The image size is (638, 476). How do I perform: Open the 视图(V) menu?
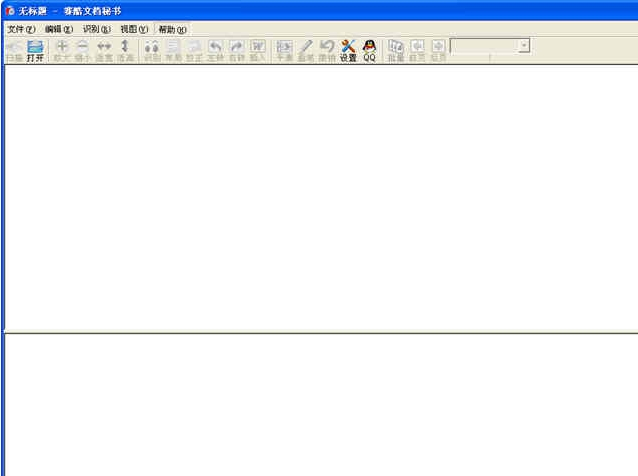pyautogui.click(x=134, y=29)
